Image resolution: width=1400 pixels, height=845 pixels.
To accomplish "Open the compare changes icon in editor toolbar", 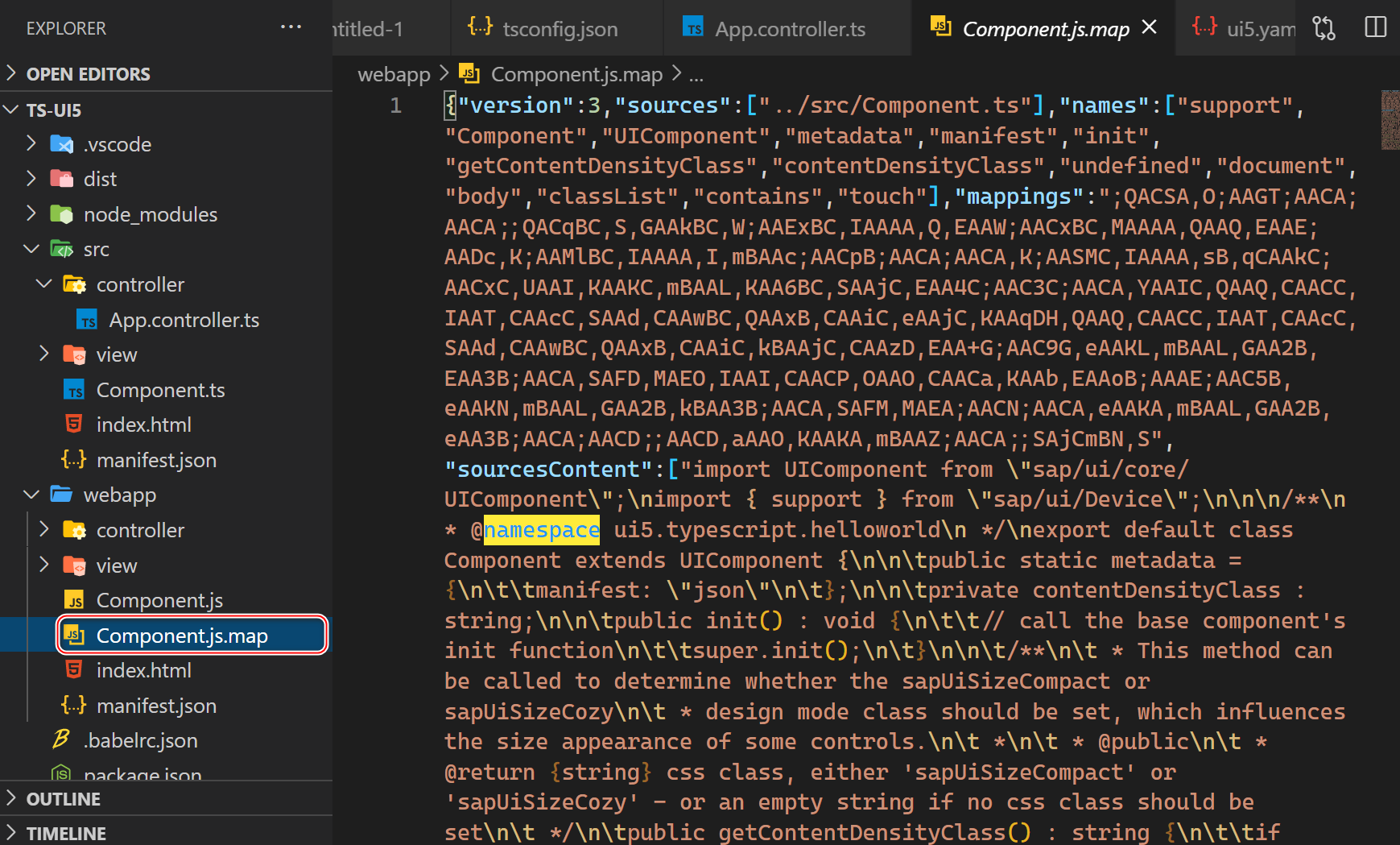I will pyautogui.click(x=1324, y=28).
